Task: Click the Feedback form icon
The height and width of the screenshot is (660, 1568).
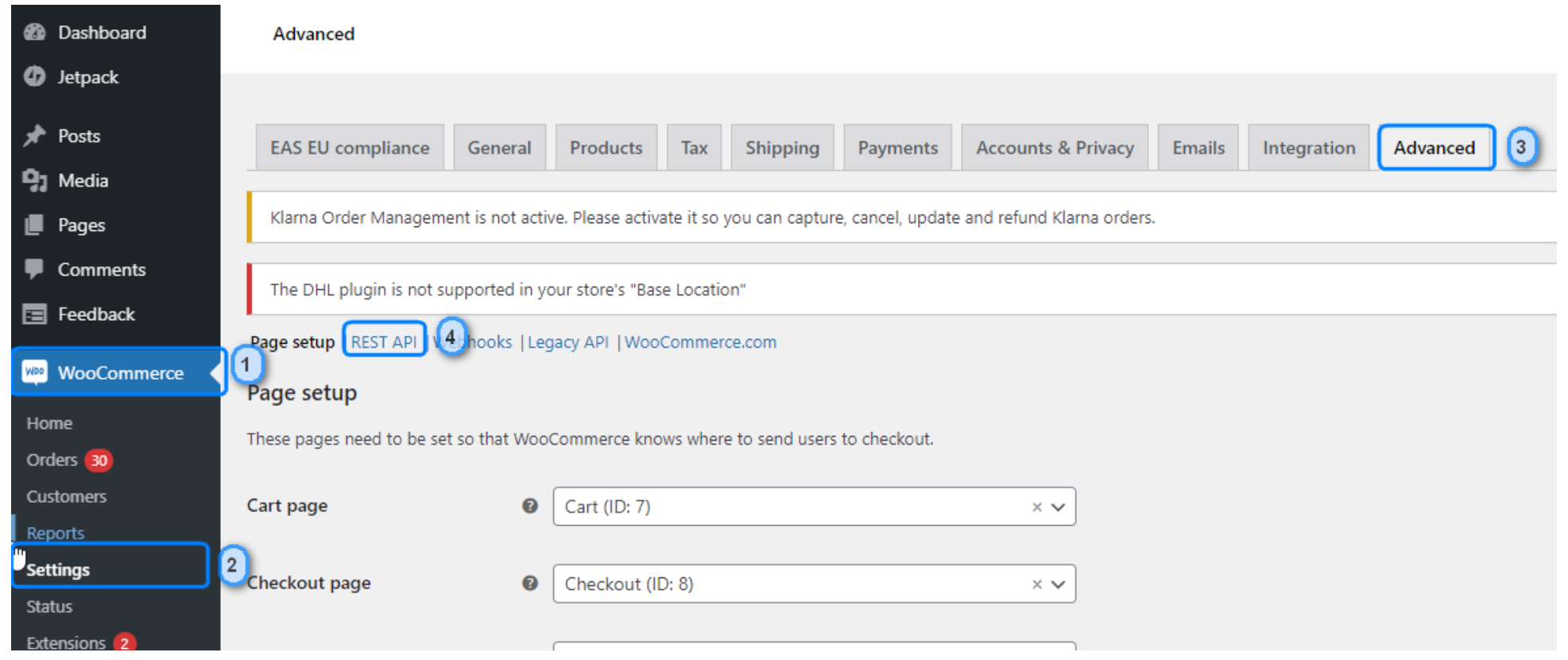Action: (34, 315)
